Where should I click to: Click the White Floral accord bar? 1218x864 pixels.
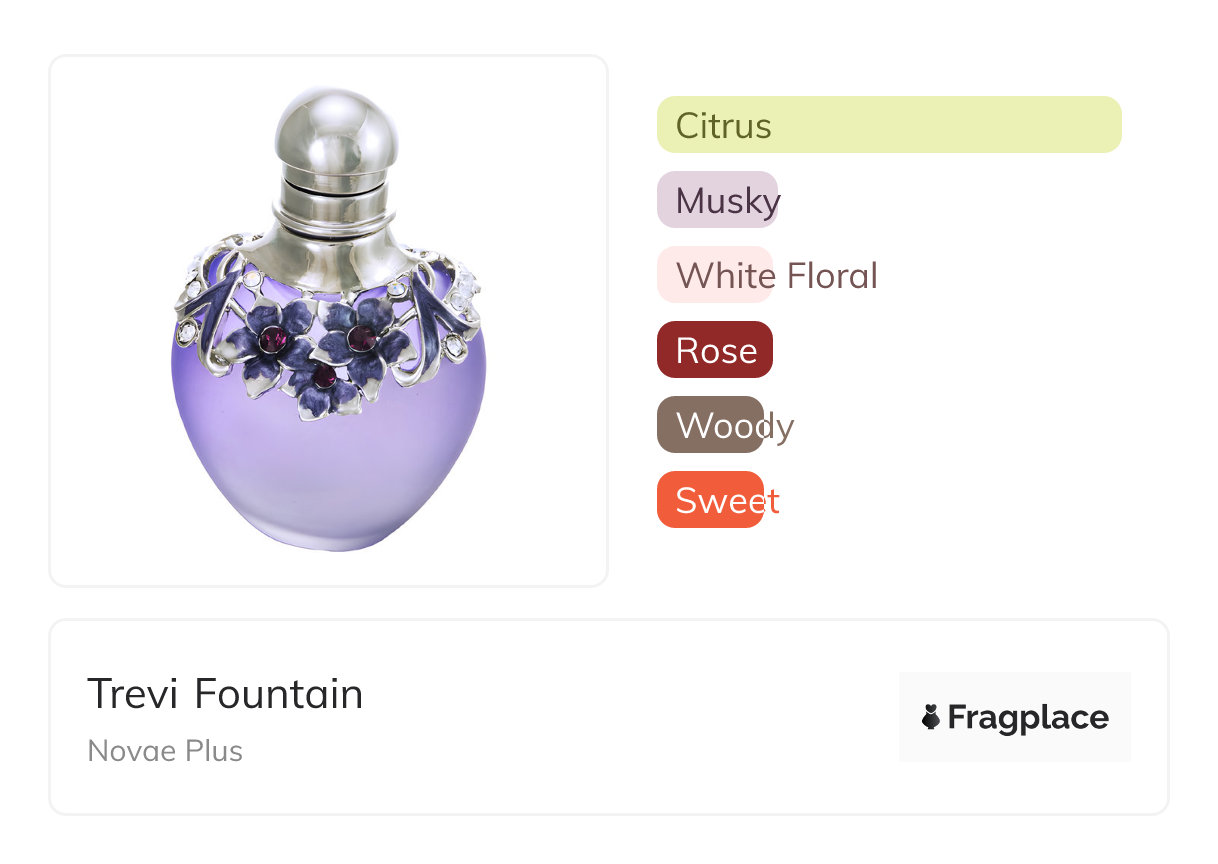714,275
